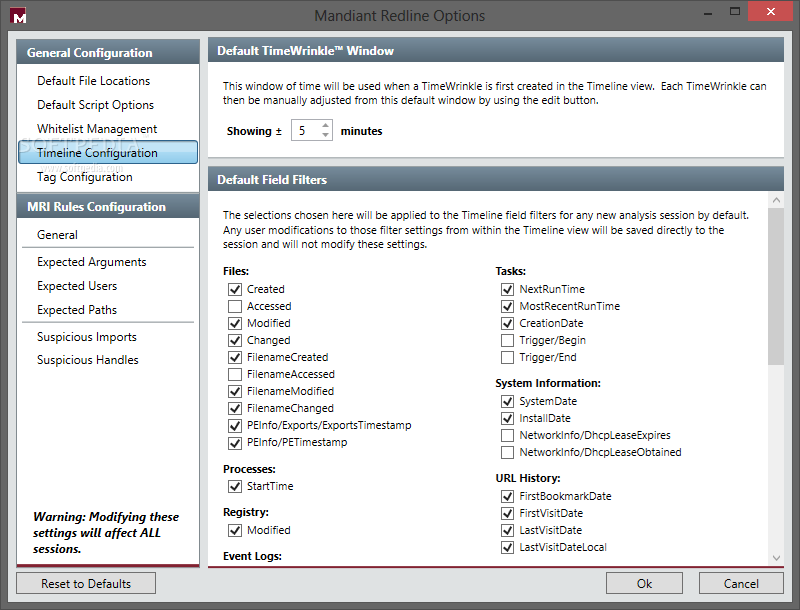Confirm options with the Ok button
Screen dimensions: 800x610
coord(644,583)
